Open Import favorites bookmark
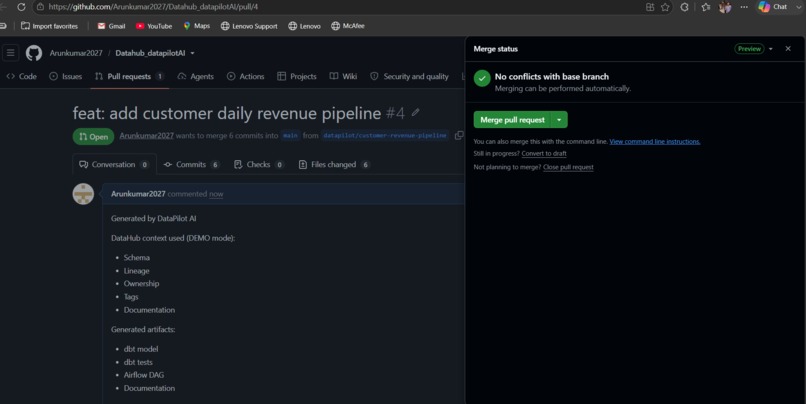806x404 pixels. pos(49,26)
